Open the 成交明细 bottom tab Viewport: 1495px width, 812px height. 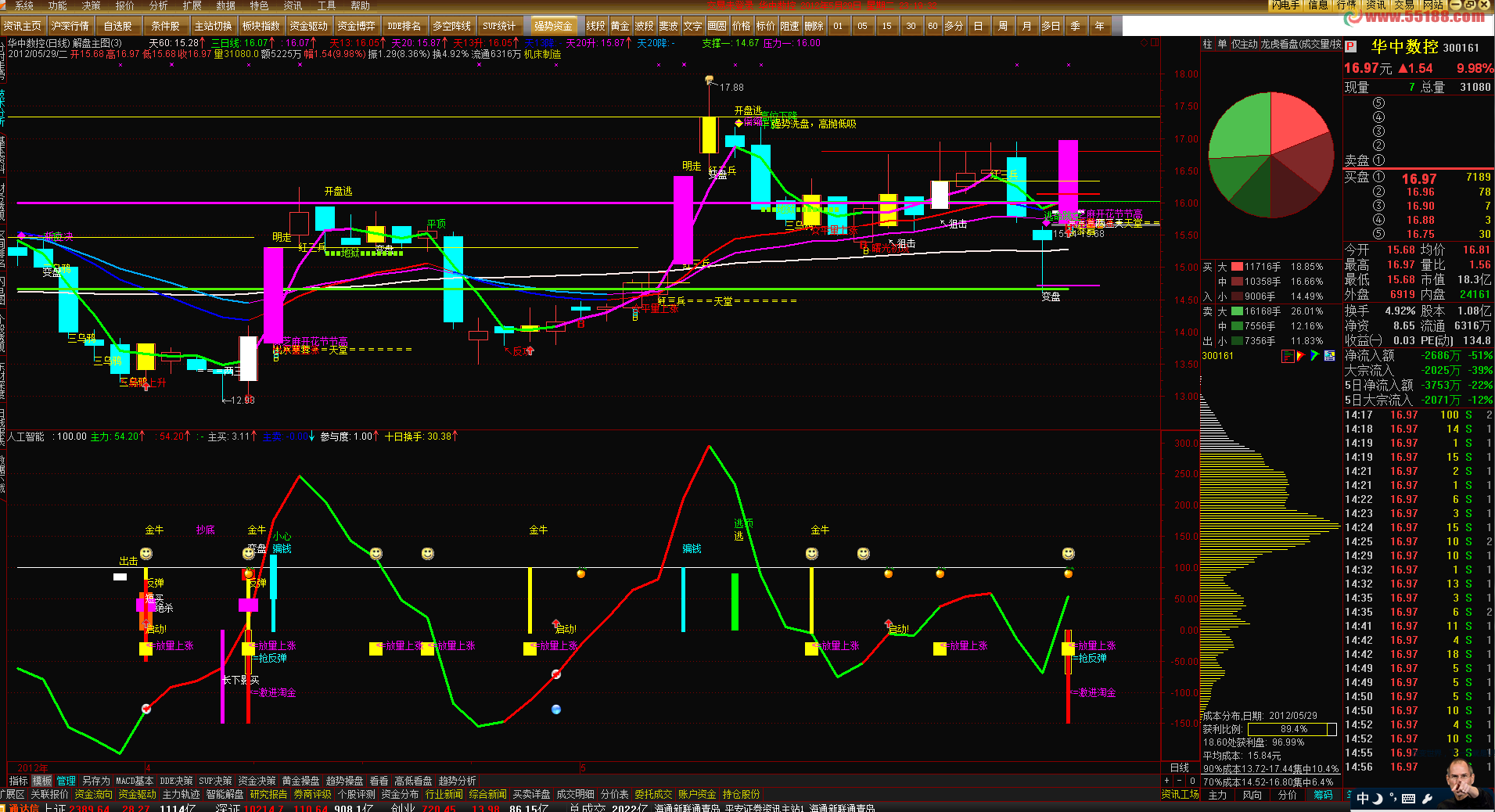[x=575, y=794]
